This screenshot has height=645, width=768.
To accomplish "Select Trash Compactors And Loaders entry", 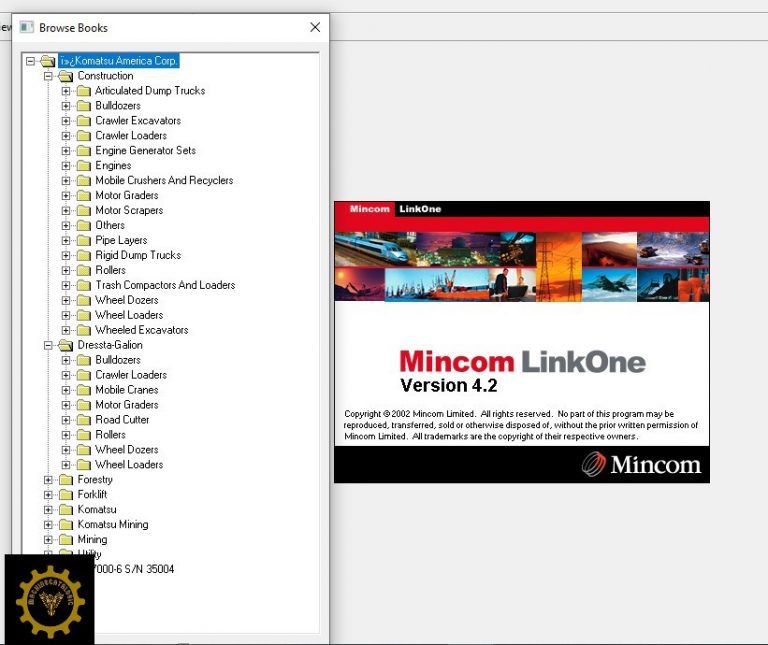I will coord(165,285).
